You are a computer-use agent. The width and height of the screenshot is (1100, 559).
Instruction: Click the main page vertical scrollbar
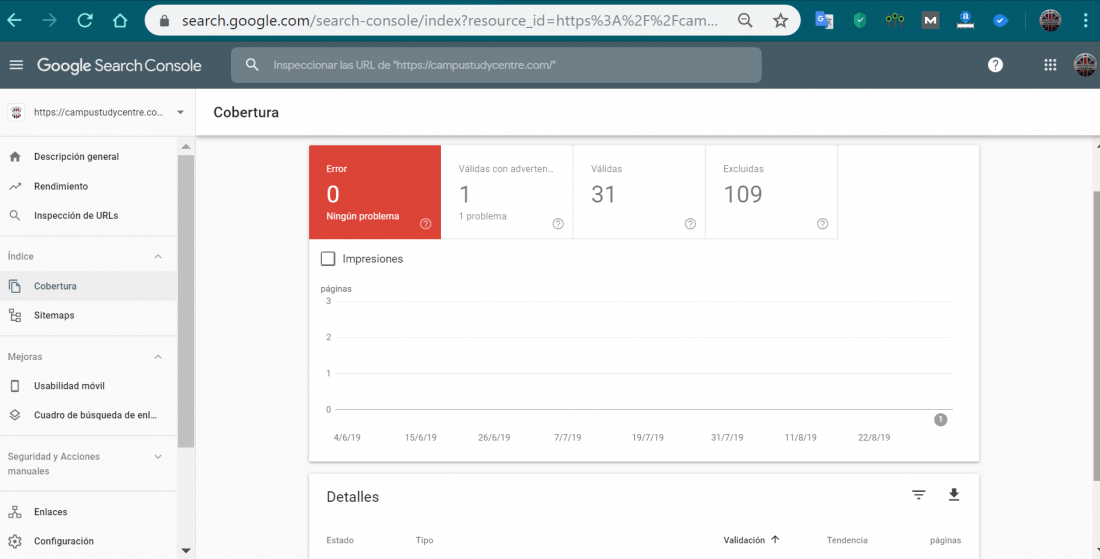click(1096, 335)
